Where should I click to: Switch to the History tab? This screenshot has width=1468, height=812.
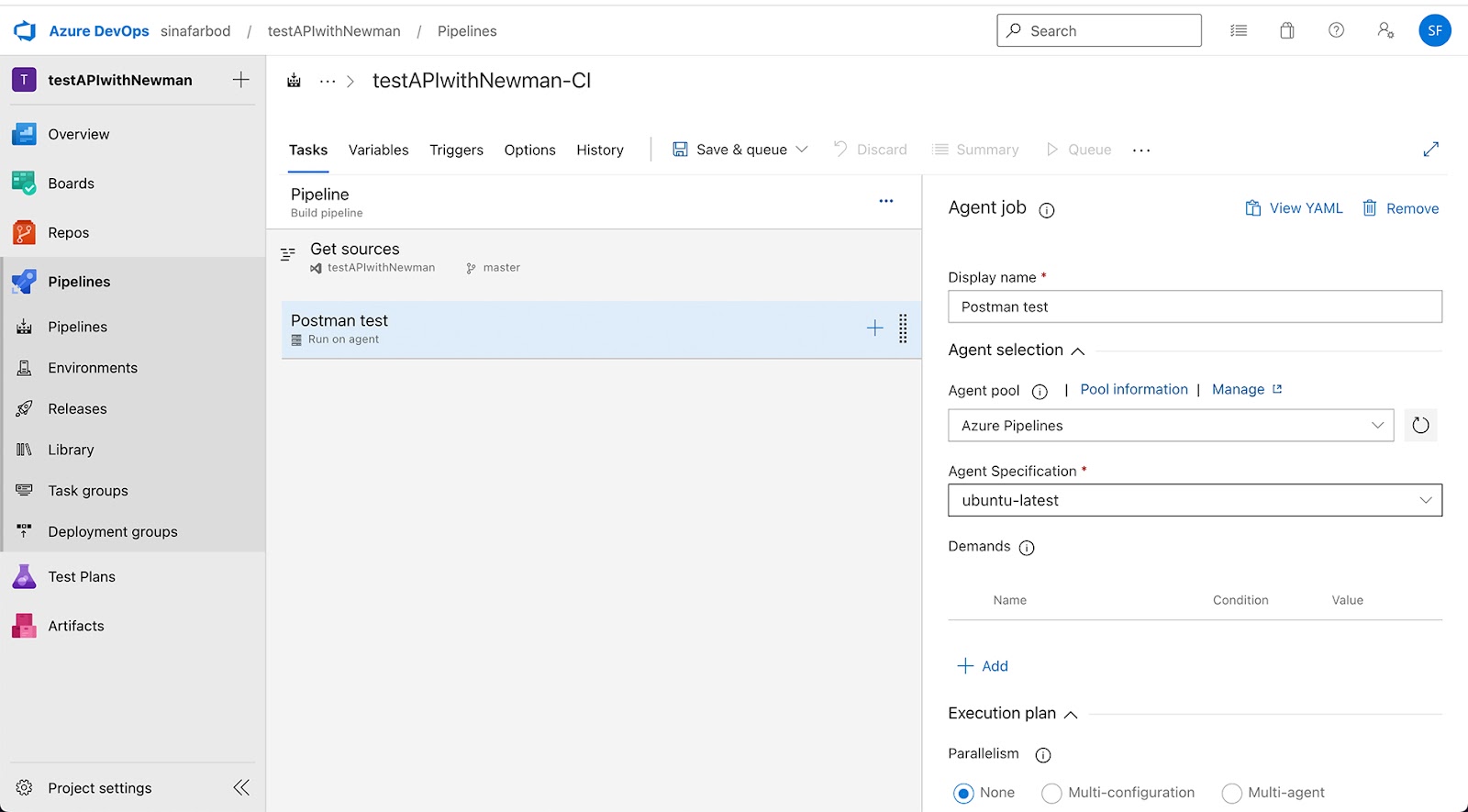pyautogui.click(x=600, y=150)
